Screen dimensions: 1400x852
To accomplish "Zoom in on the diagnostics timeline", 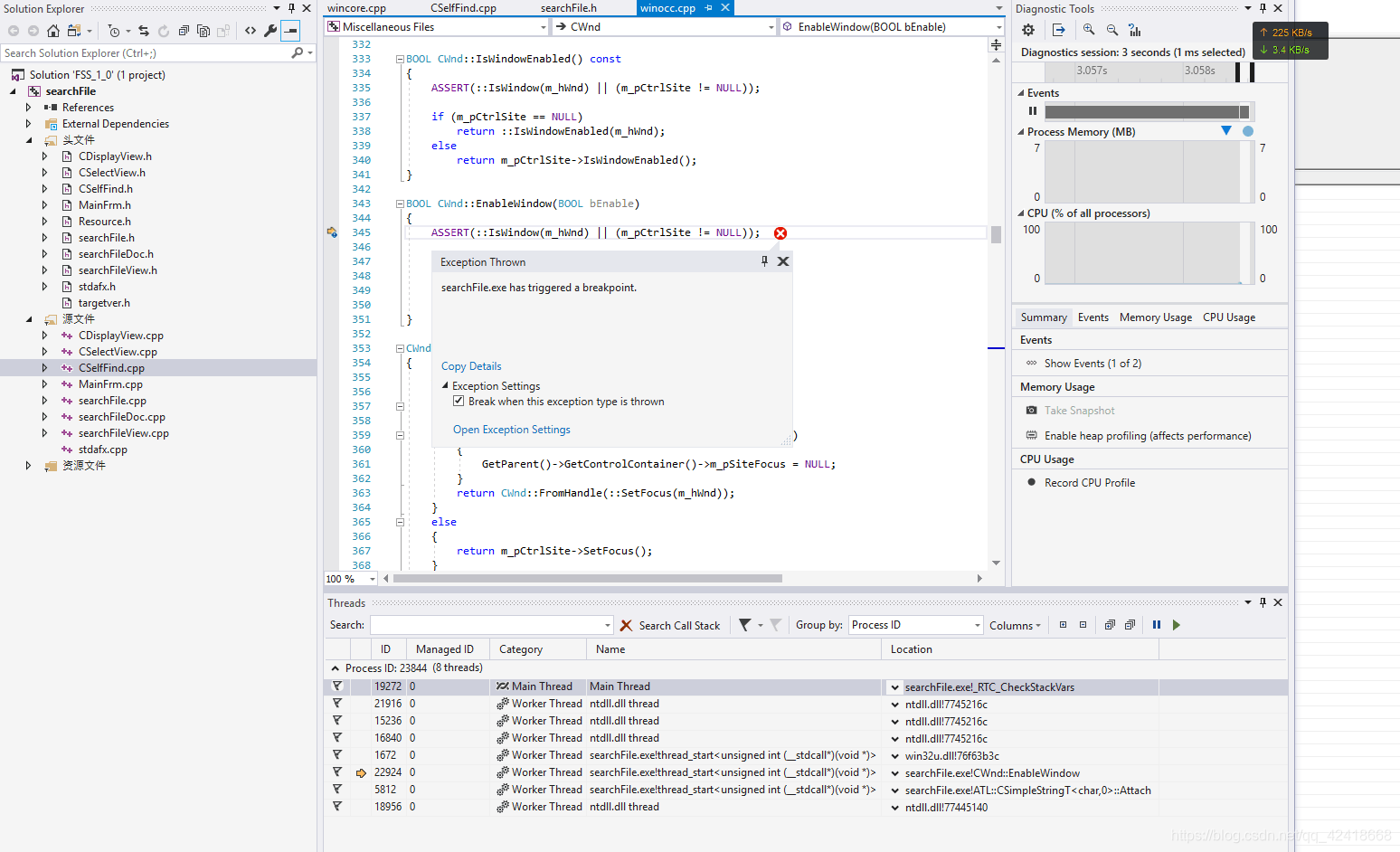I will coord(1089,30).
